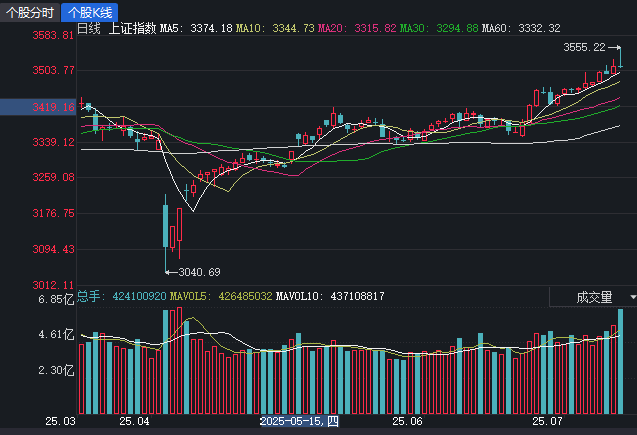637x435 pixels.
Task: Click the 25.03 date axis label
Action: (61, 421)
